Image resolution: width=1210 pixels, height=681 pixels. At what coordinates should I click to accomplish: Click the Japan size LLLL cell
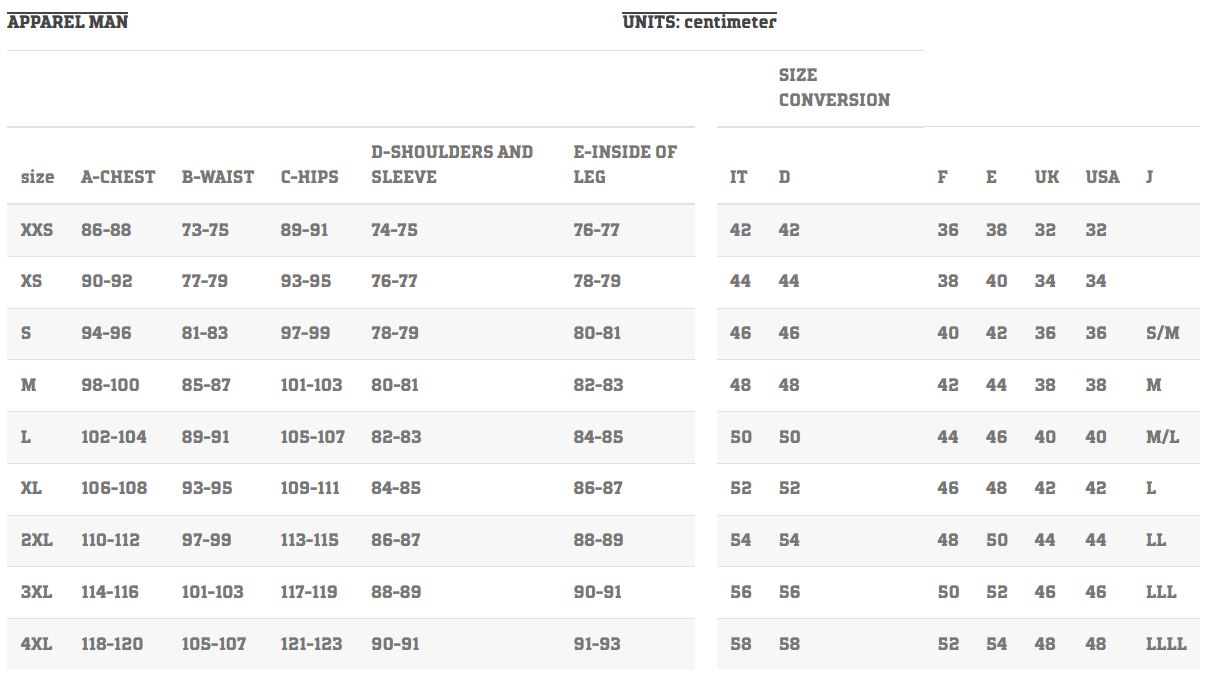(1166, 644)
